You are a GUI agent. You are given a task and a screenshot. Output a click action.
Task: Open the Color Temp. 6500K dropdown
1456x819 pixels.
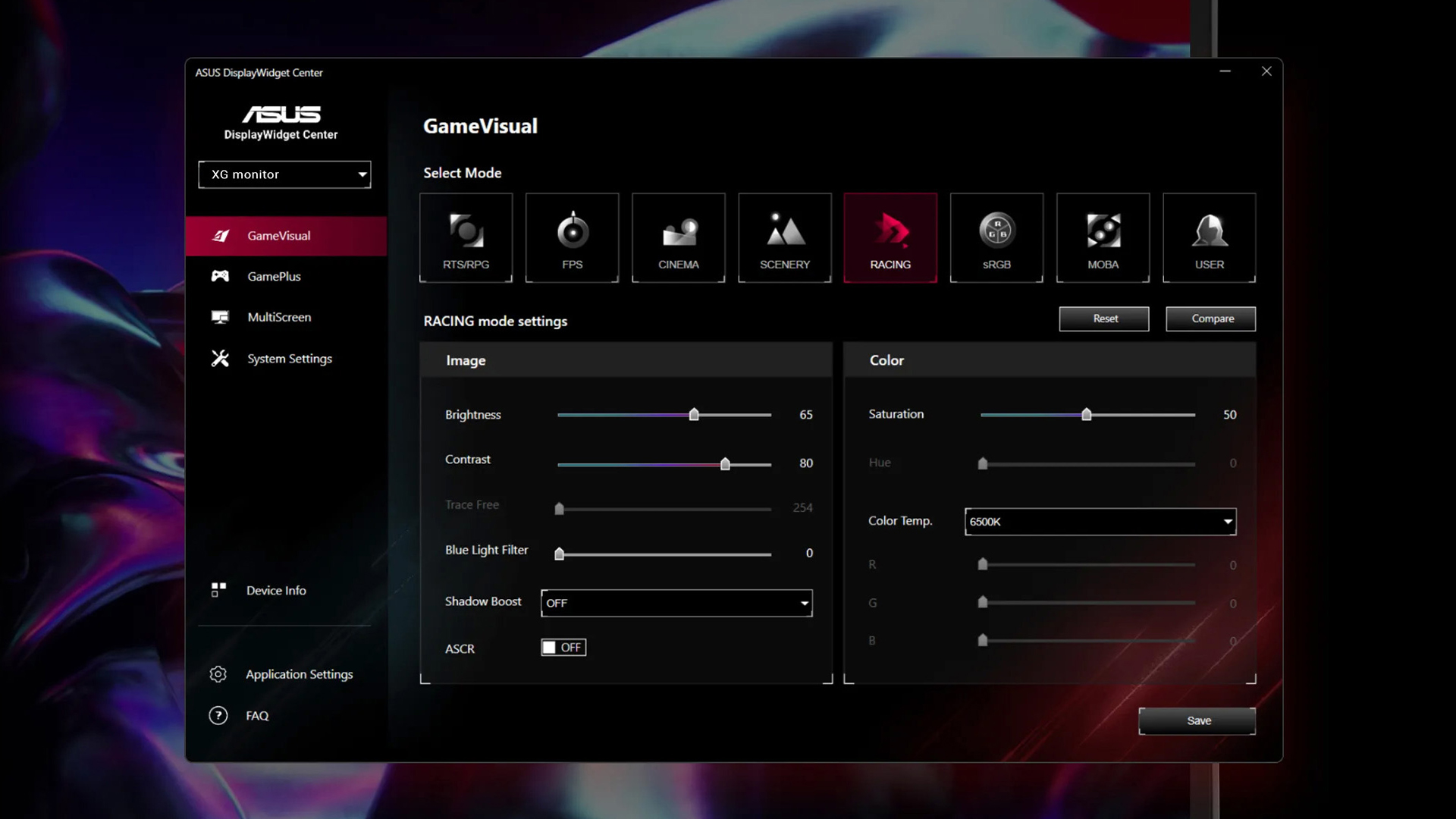[1100, 522]
